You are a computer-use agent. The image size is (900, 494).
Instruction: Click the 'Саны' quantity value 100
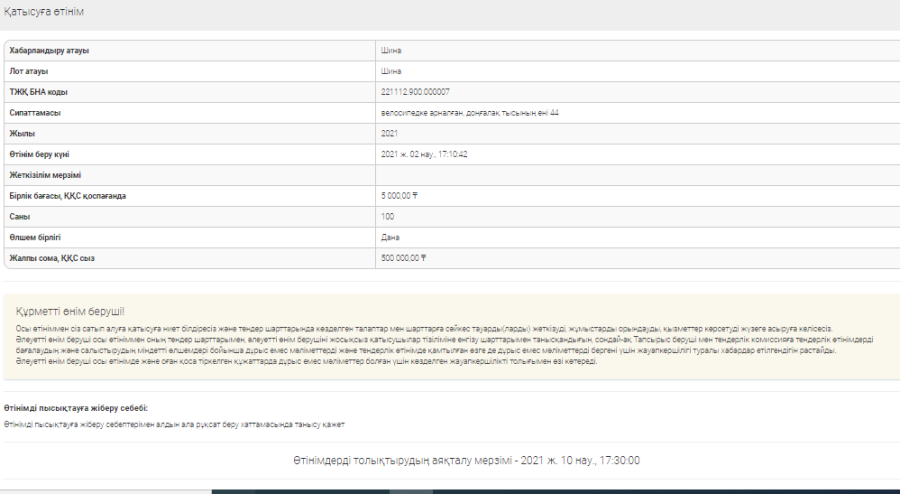[x=388, y=216]
